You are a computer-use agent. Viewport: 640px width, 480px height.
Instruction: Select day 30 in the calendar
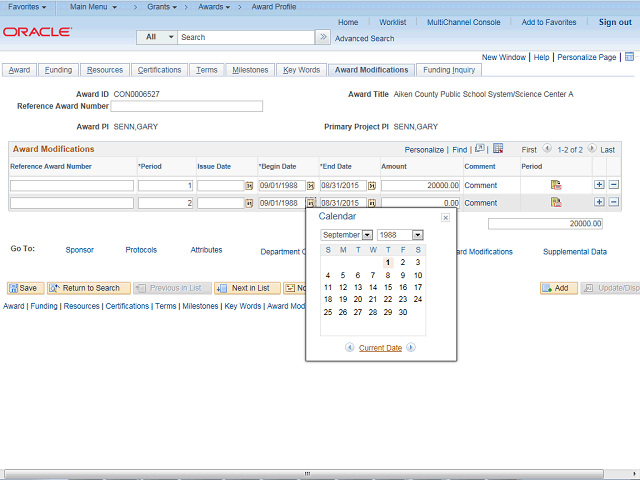coord(403,312)
